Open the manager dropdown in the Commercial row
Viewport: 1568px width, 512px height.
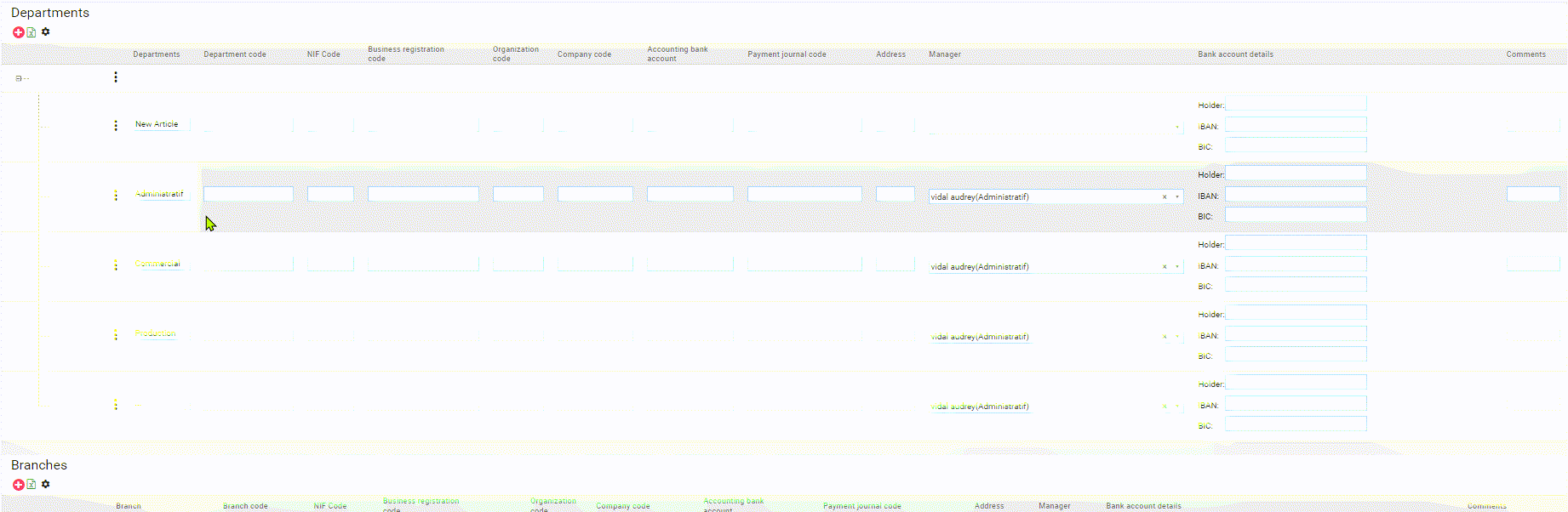coord(1177,267)
